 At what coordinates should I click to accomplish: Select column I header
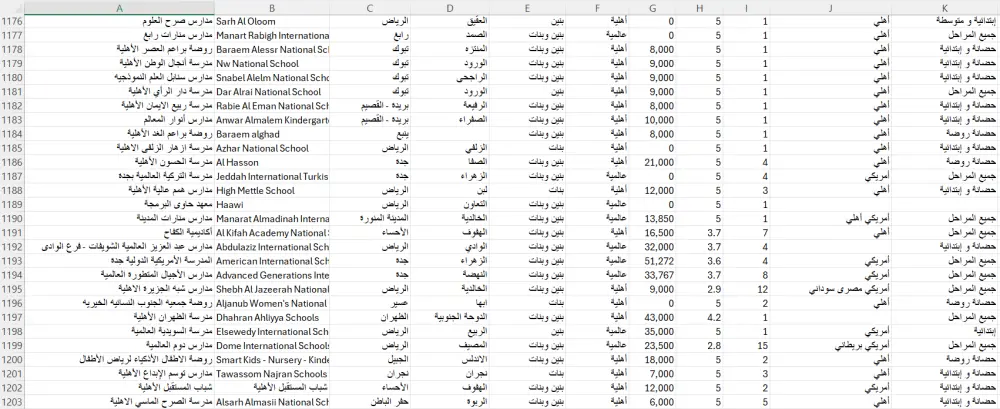pos(746,8)
